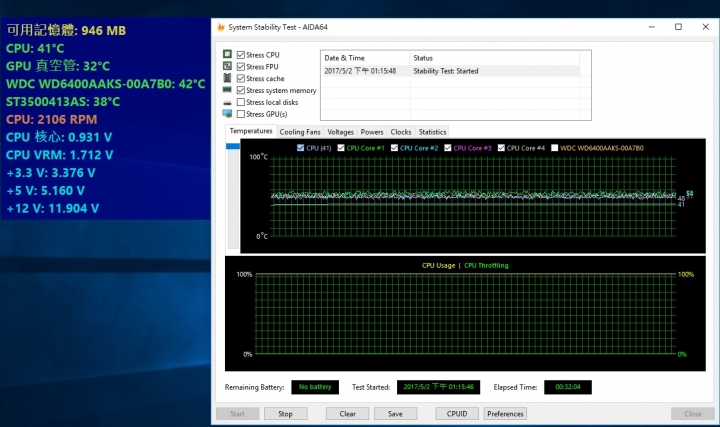Viewport: 720px width, 427px height.
Task: Click the CPU VRM 1.712 V reading
Action: tap(59, 155)
